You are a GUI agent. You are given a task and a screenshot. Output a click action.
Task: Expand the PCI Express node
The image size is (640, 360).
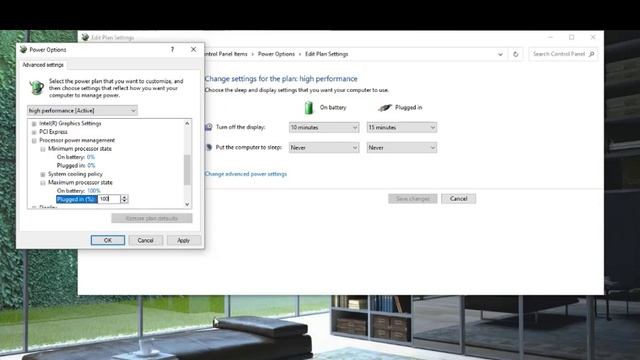point(34,132)
